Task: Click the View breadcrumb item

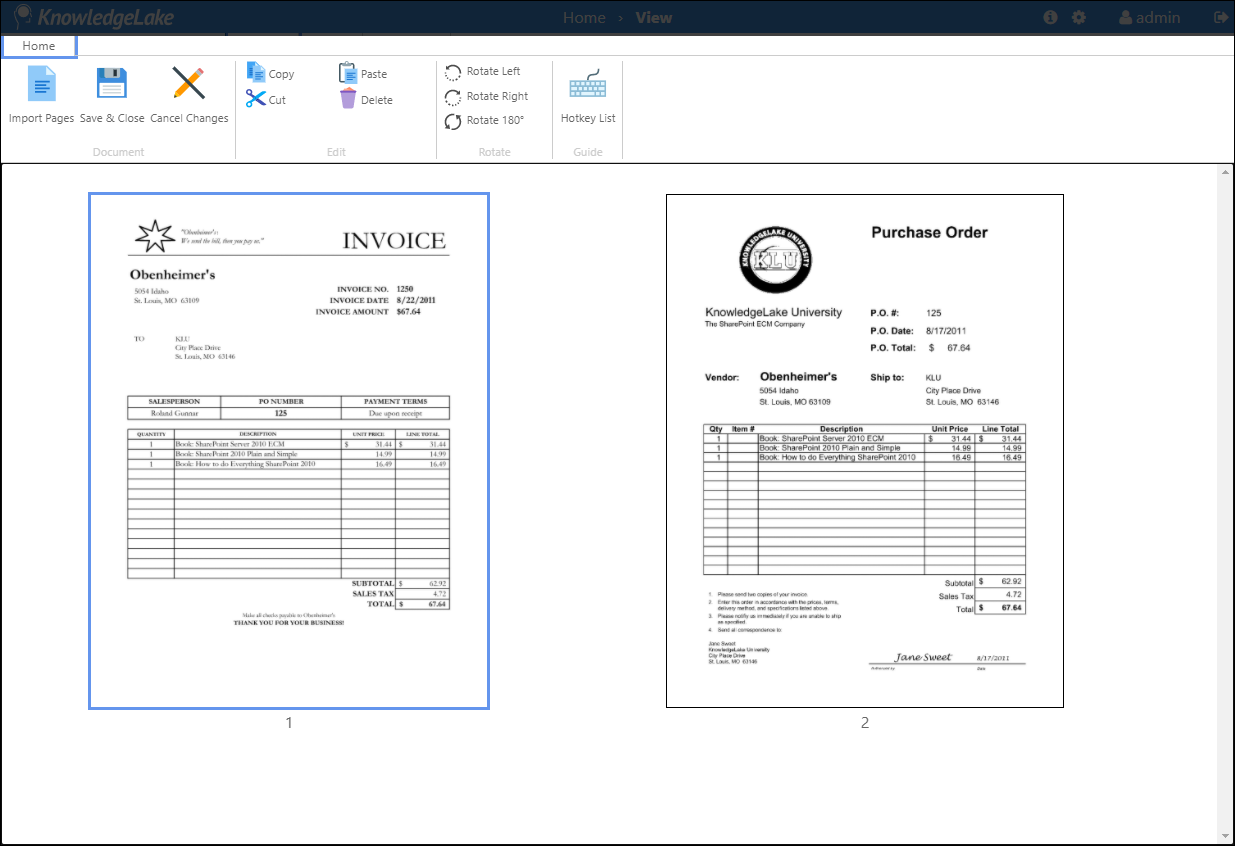Action: pyautogui.click(x=654, y=17)
